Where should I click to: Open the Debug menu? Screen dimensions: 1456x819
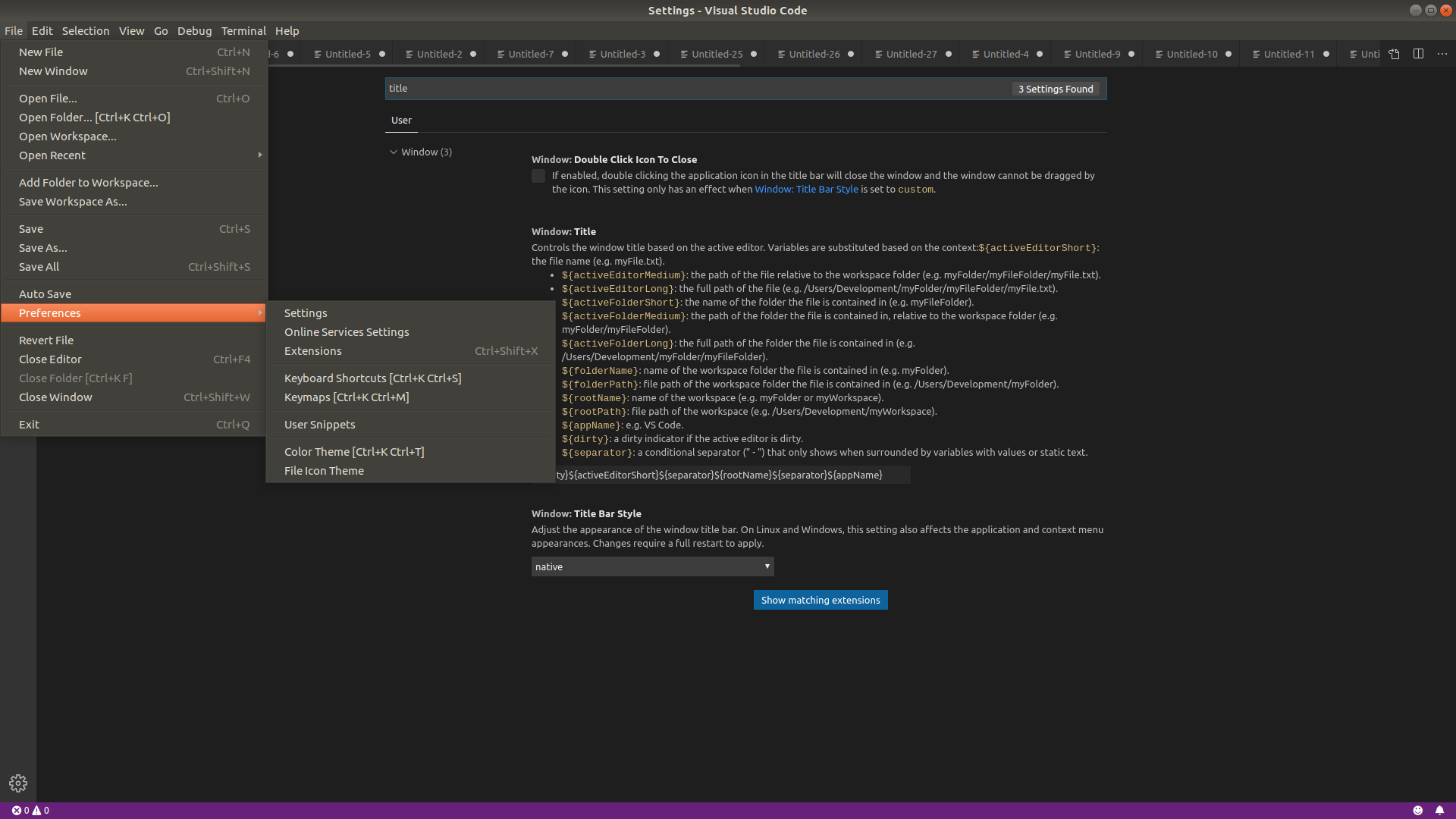[194, 31]
